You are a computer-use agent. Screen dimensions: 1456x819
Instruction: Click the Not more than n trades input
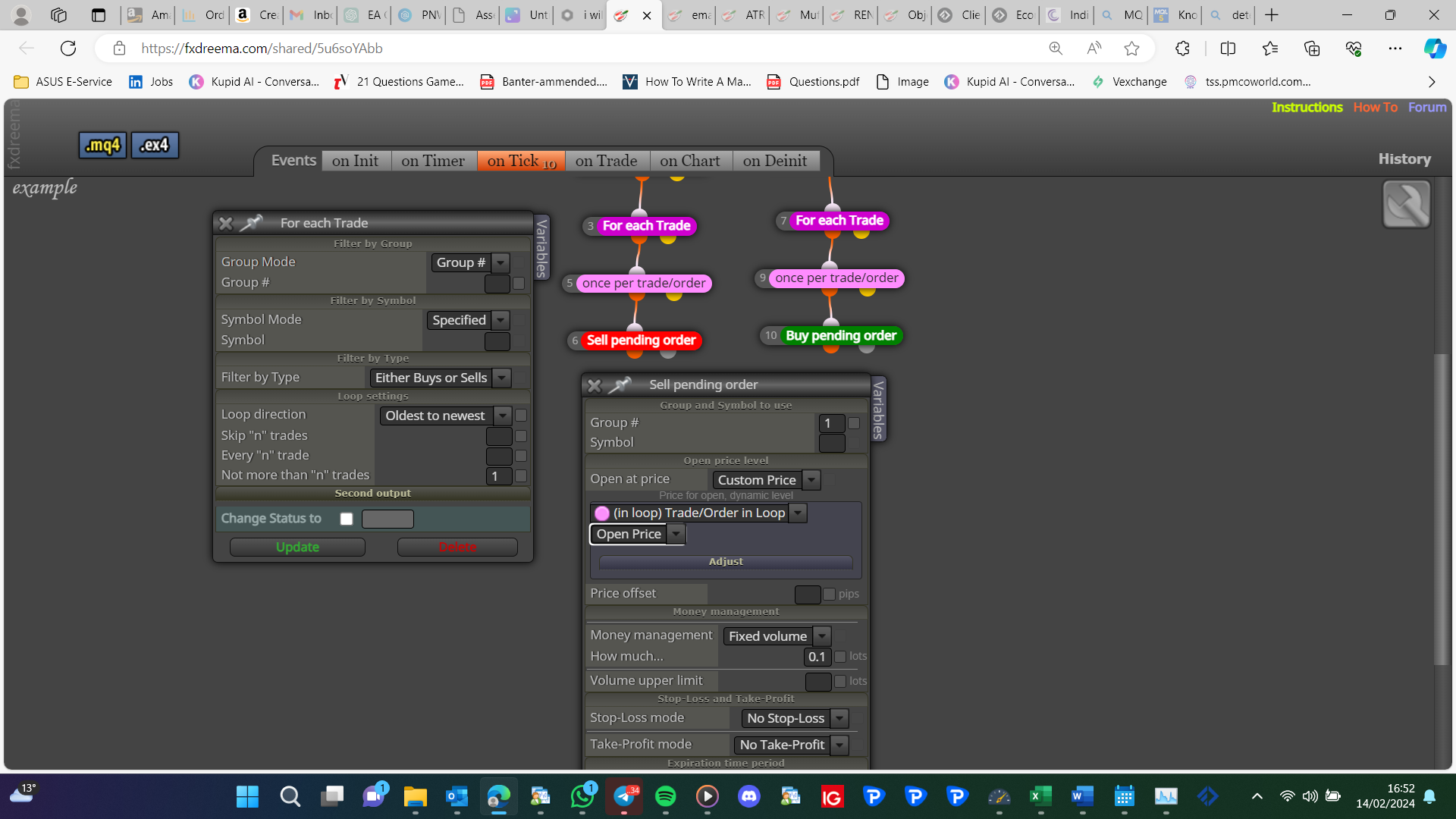click(x=499, y=476)
